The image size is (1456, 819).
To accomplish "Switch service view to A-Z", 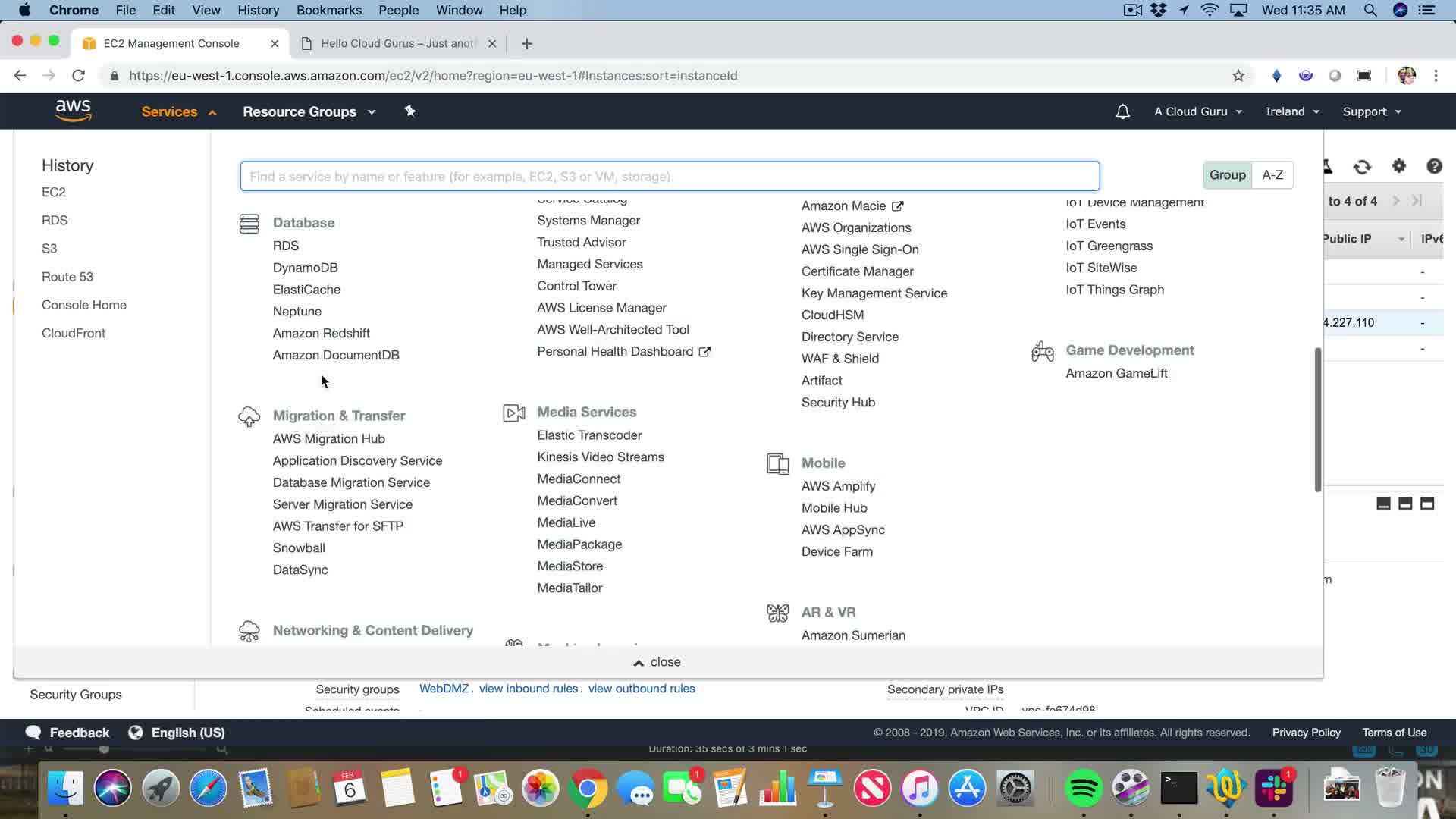I will tap(1272, 175).
